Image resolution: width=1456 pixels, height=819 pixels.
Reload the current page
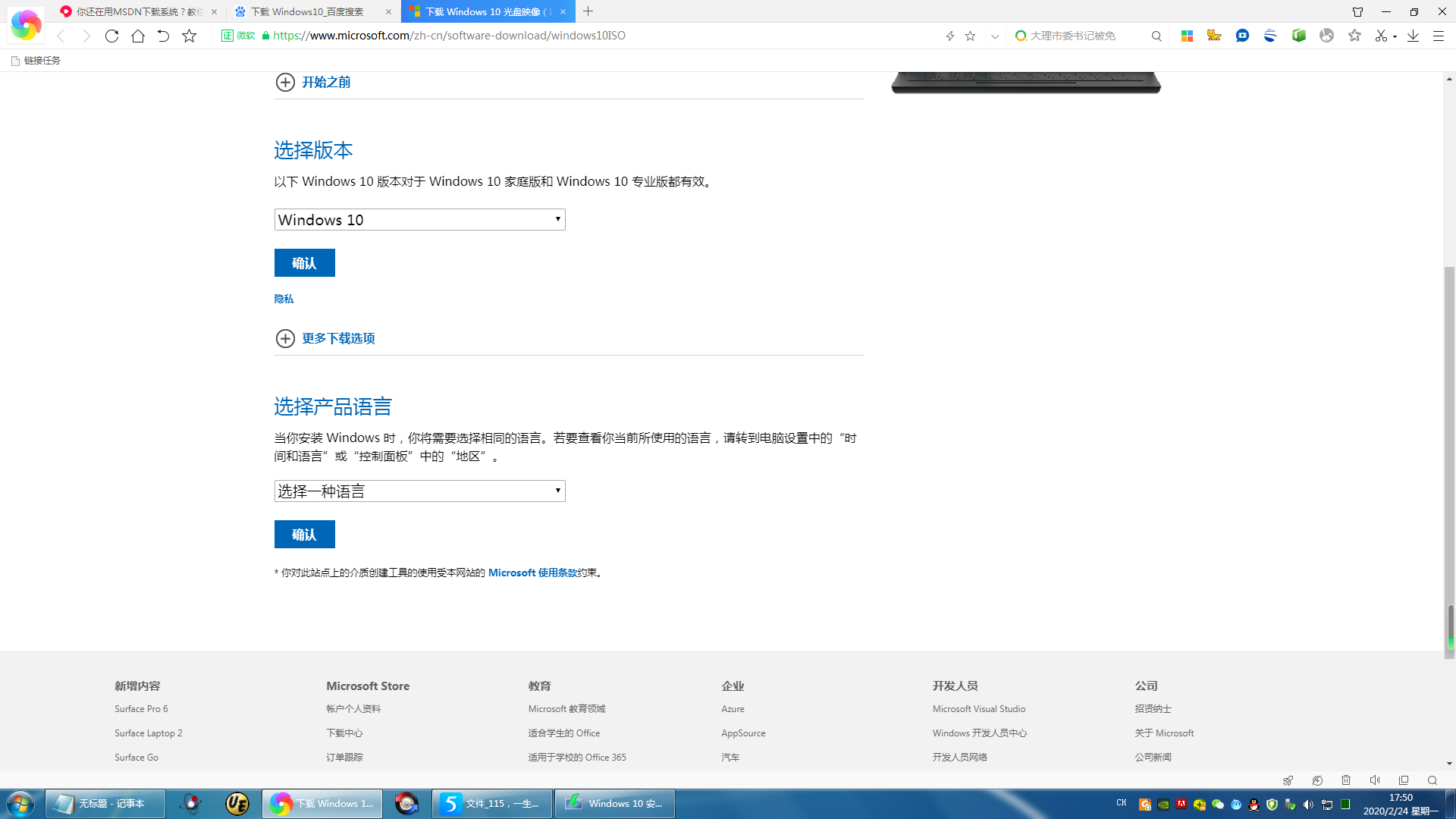point(111,36)
